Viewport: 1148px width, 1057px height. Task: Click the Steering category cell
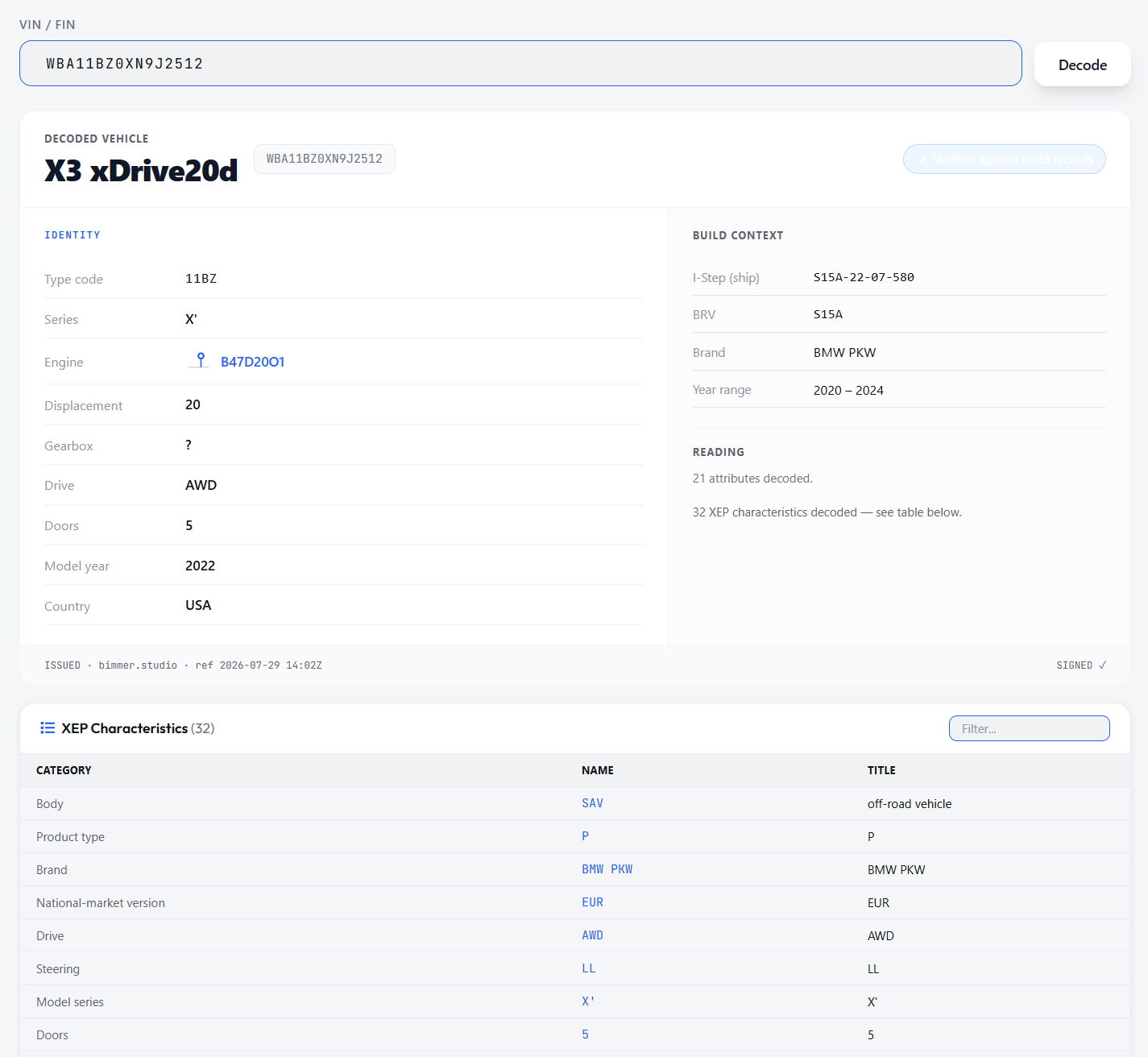(x=58, y=969)
